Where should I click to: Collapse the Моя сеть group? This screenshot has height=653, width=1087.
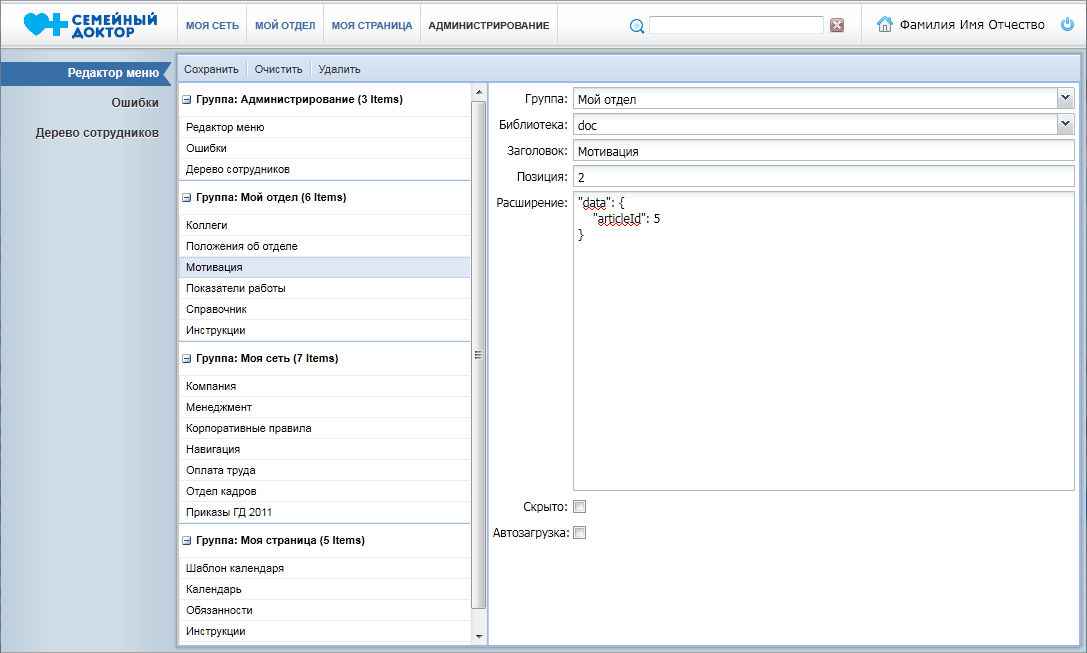[186, 358]
